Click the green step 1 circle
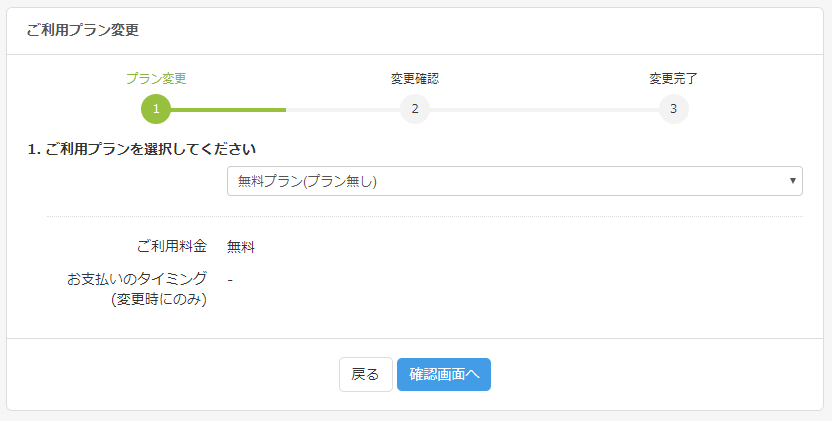The width and height of the screenshot is (832, 421). click(156, 109)
